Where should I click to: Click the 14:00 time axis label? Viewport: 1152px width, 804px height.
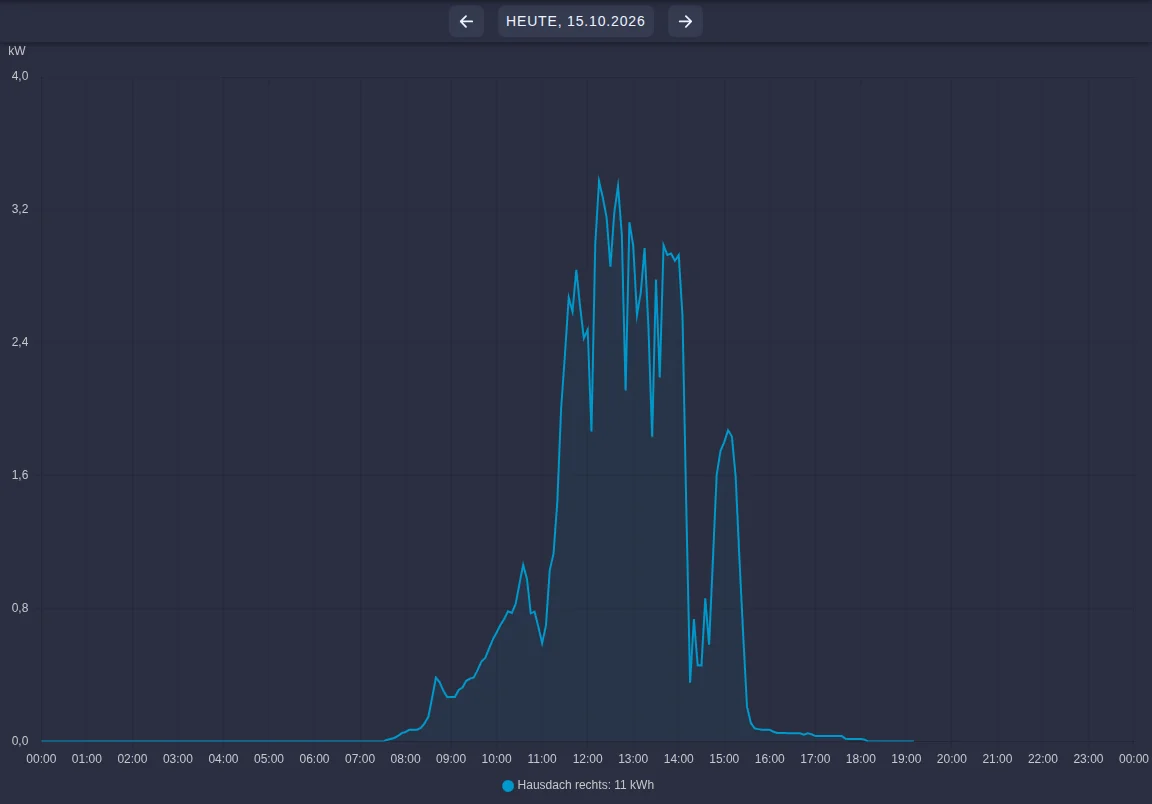click(679, 759)
